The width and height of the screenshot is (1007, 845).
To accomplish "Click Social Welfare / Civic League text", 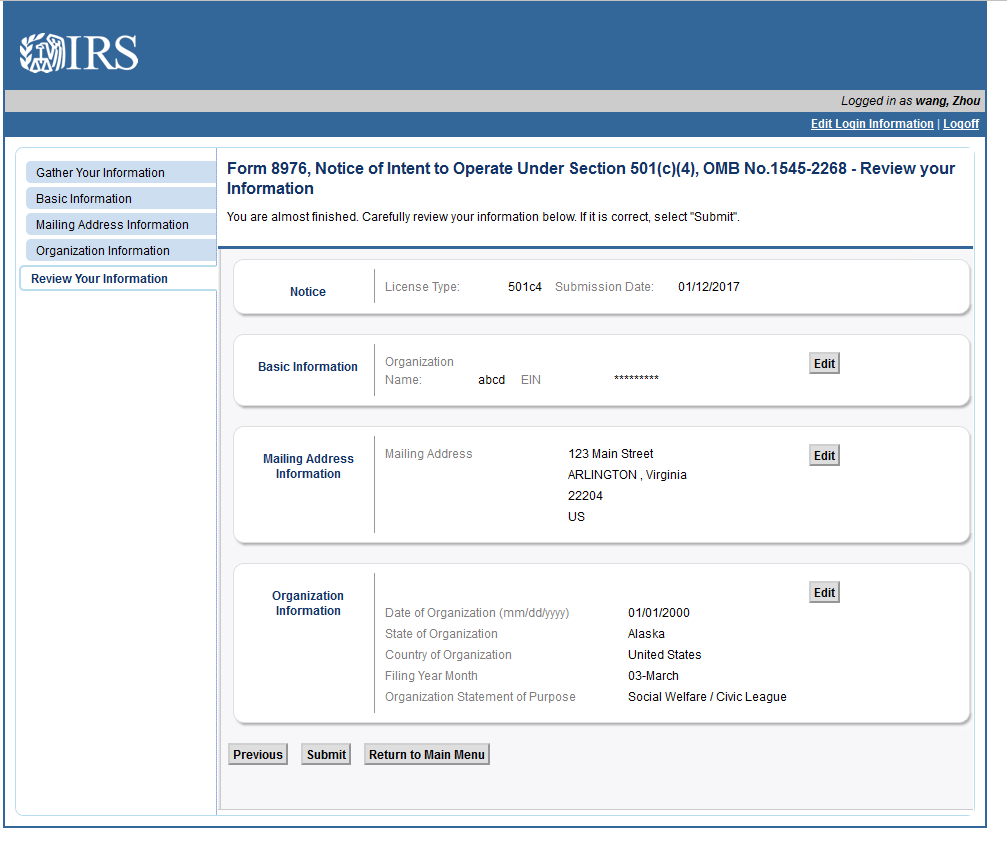I will click(707, 697).
